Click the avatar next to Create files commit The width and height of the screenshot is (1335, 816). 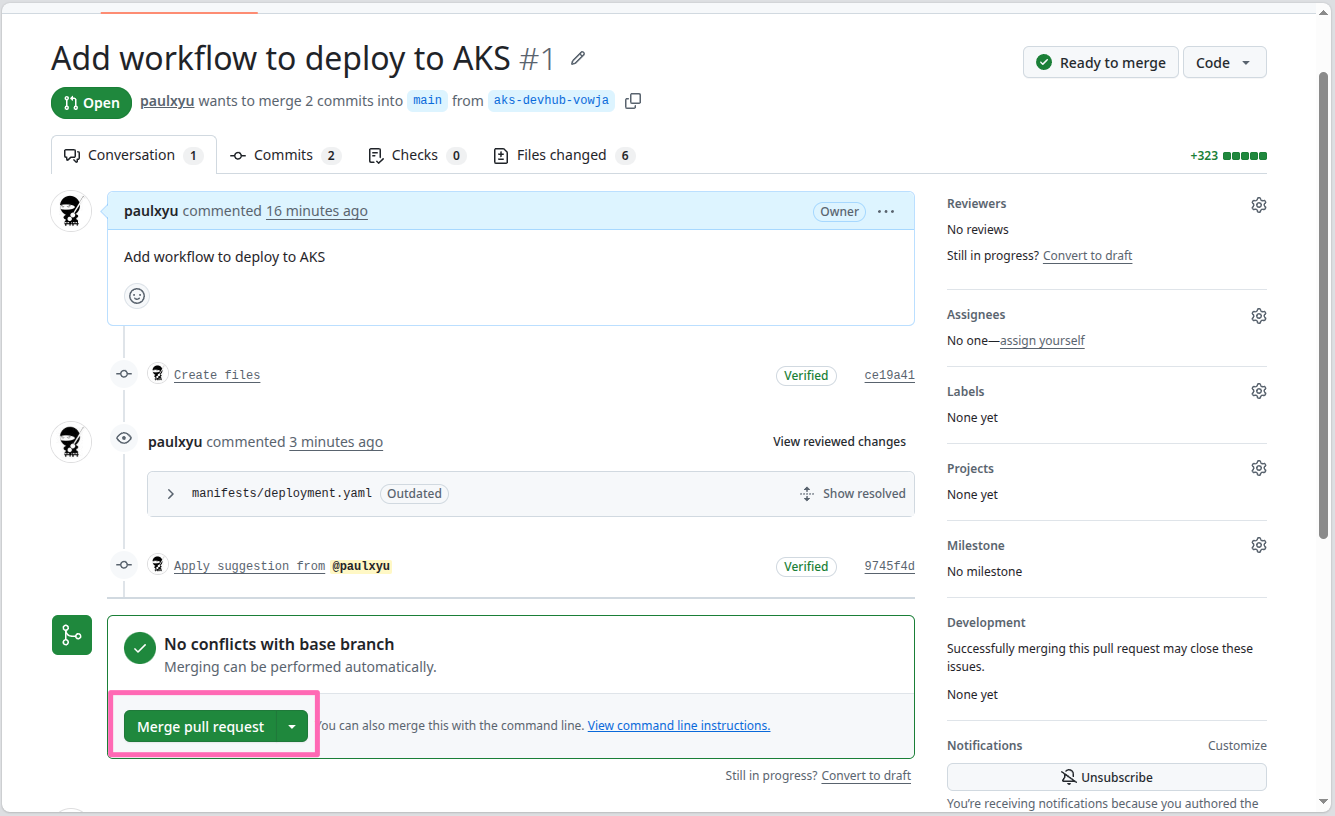[x=158, y=374]
